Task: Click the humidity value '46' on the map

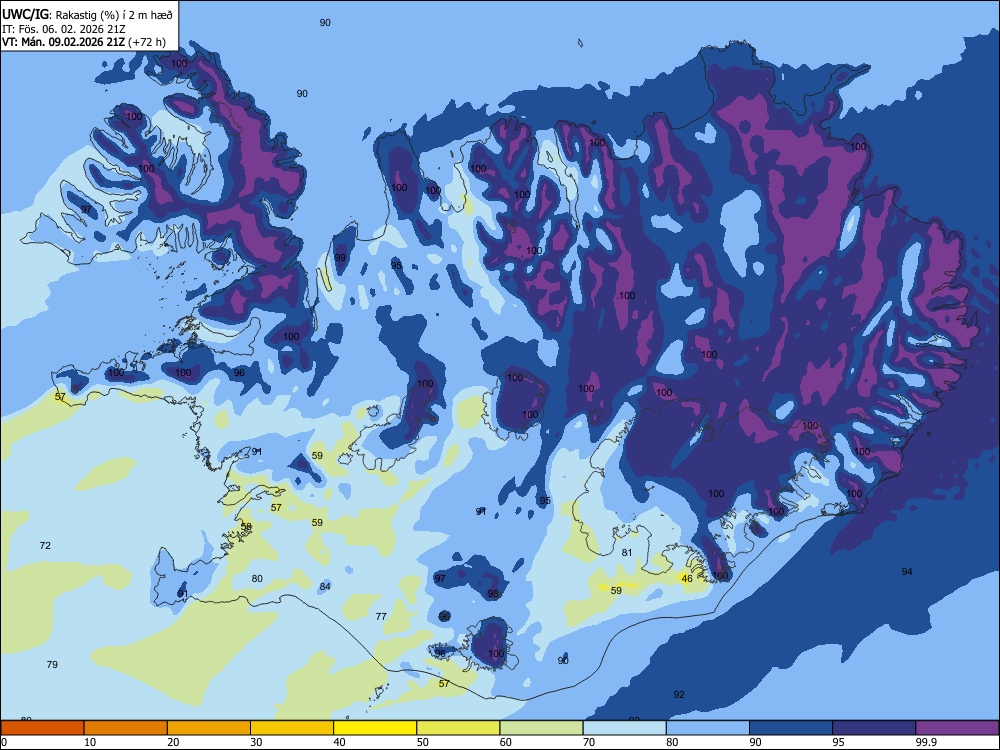Action: 687,579
